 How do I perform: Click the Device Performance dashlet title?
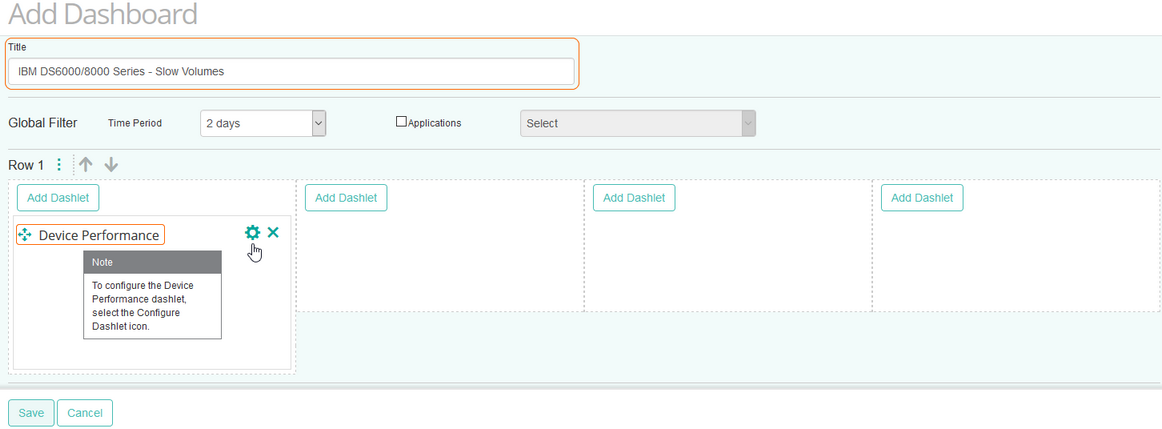point(99,235)
